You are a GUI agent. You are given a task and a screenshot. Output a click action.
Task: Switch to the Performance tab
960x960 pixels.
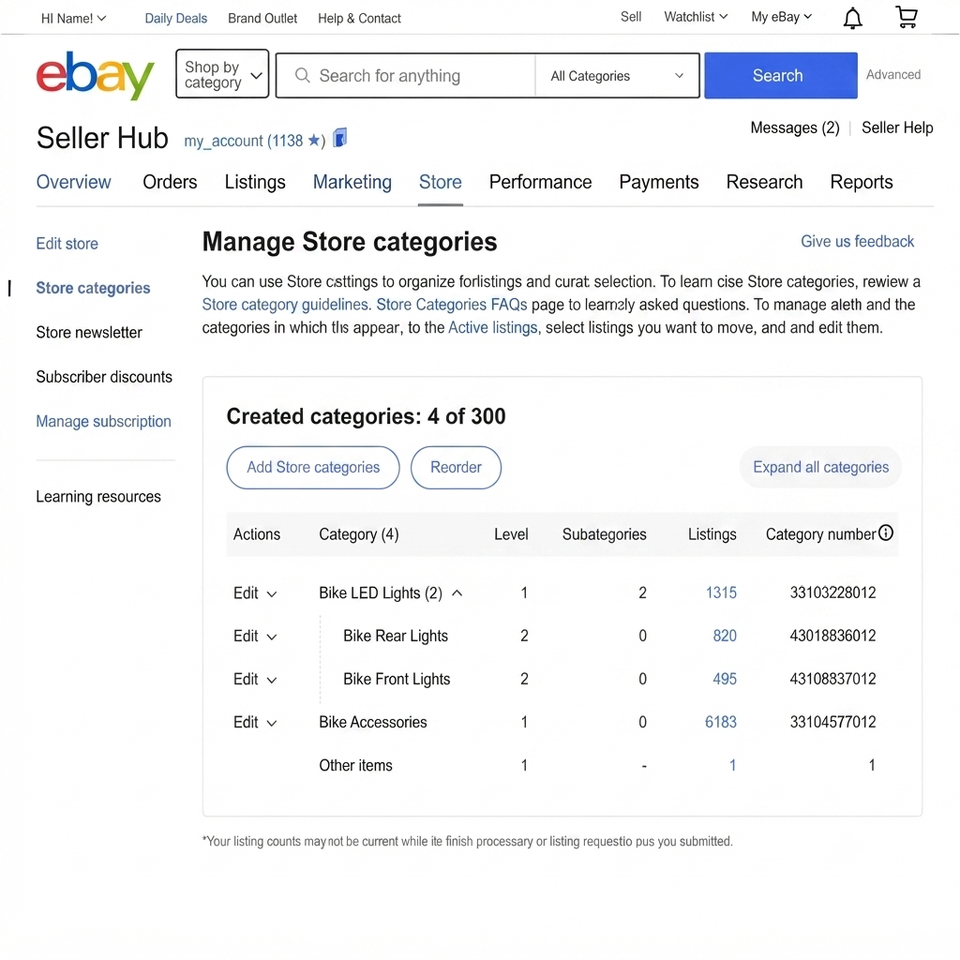(x=540, y=182)
